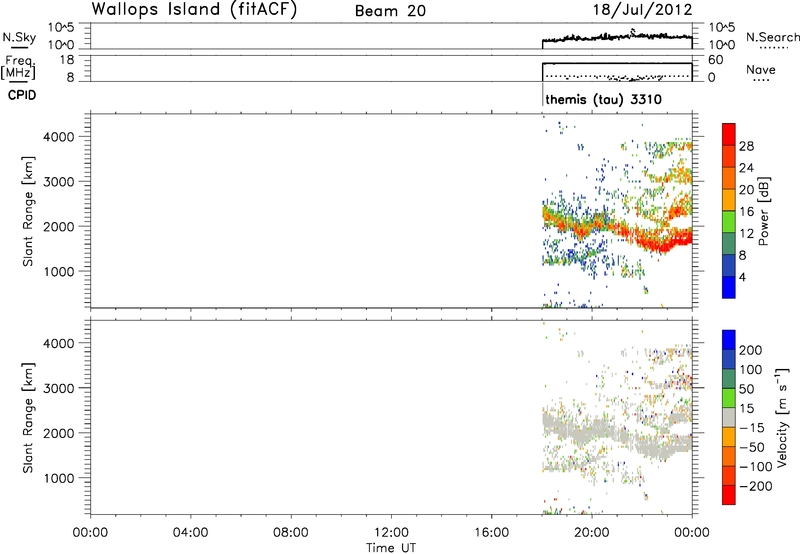Click the '3000' tick on the power panel

tap(59, 182)
